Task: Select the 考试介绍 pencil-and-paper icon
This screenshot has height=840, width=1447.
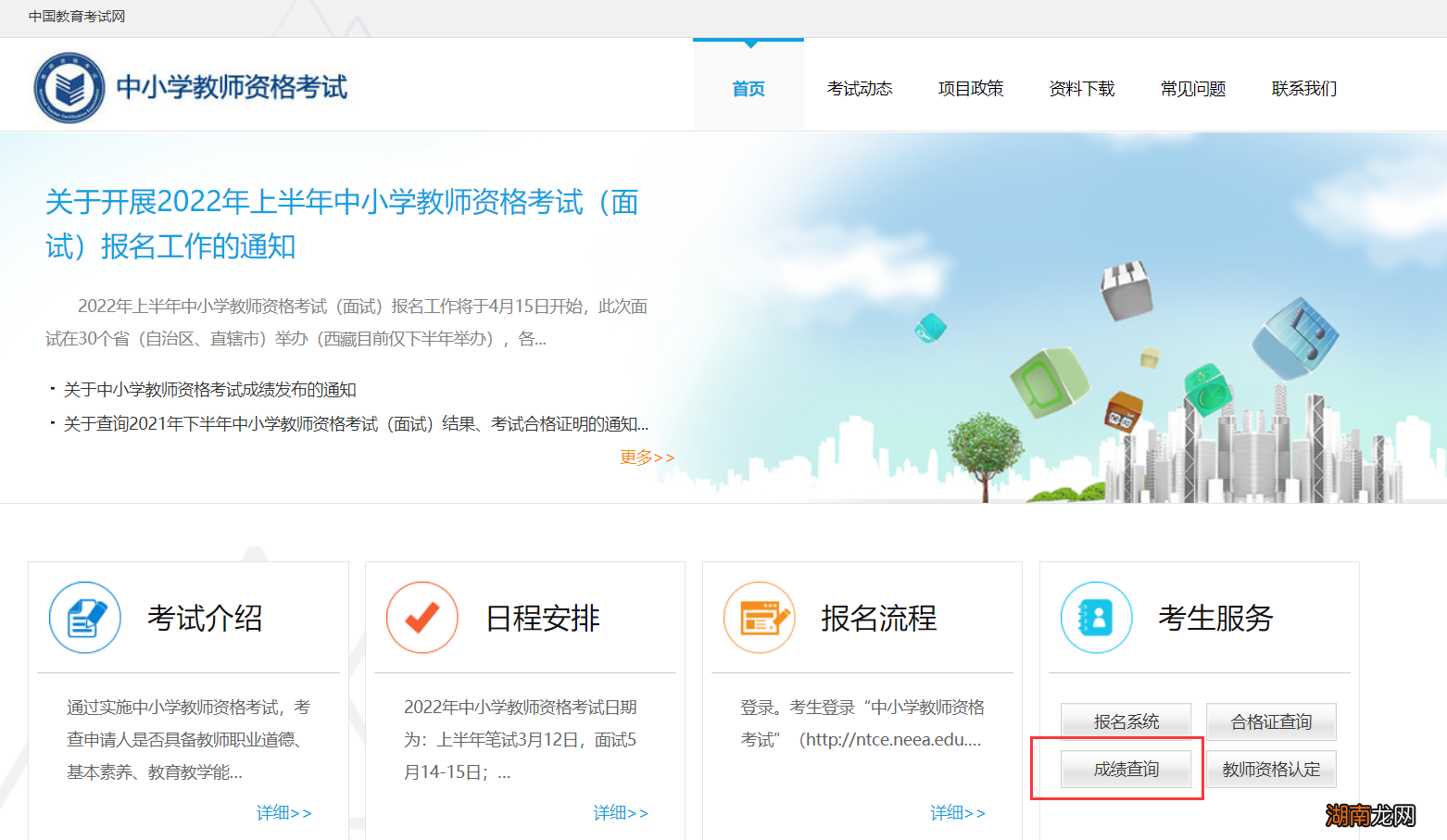Action: (84, 618)
